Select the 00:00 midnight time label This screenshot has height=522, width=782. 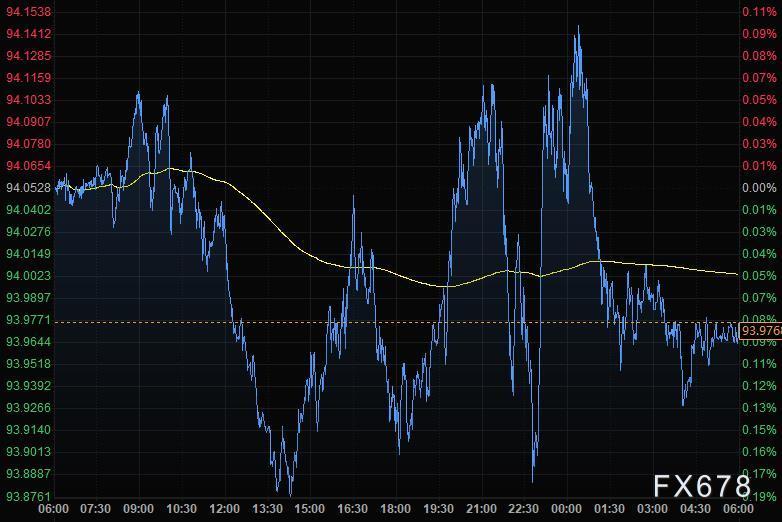pyautogui.click(x=567, y=509)
